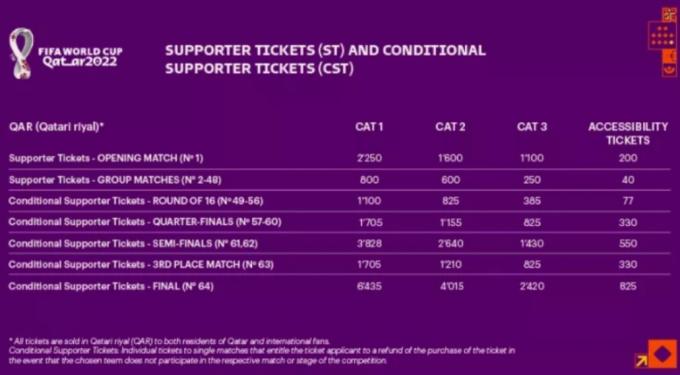The height and width of the screenshot is (375, 680).
Task: Click the orange dotted pattern graphic at top right
Action: (662, 36)
